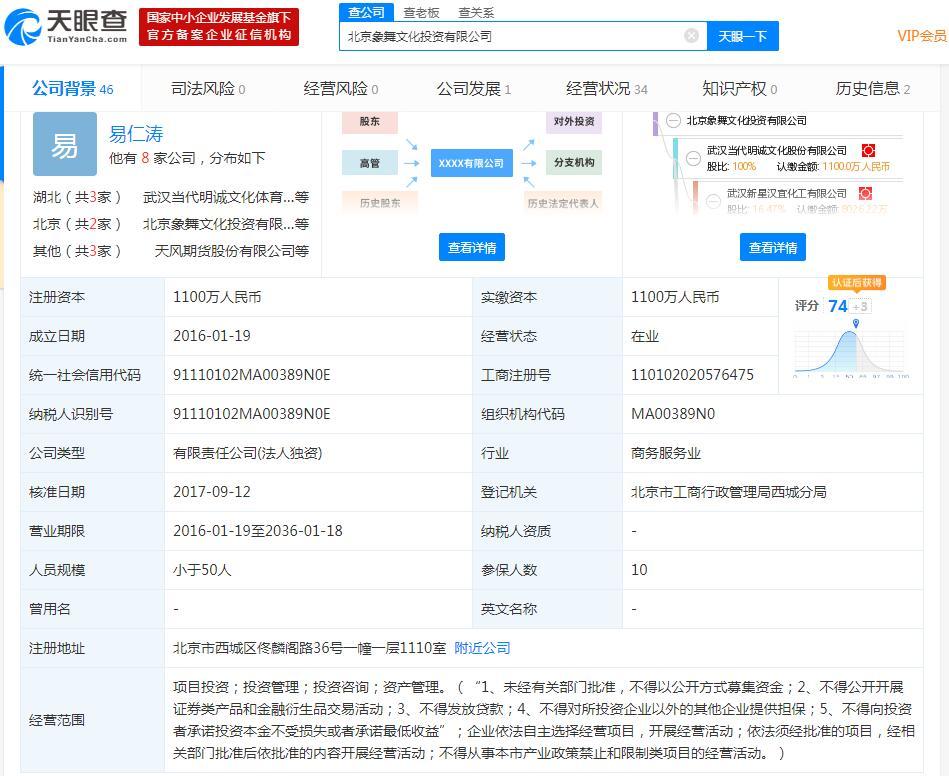Collapse the 北京象舞文化投资有限公司 tree node

pos(674,121)
